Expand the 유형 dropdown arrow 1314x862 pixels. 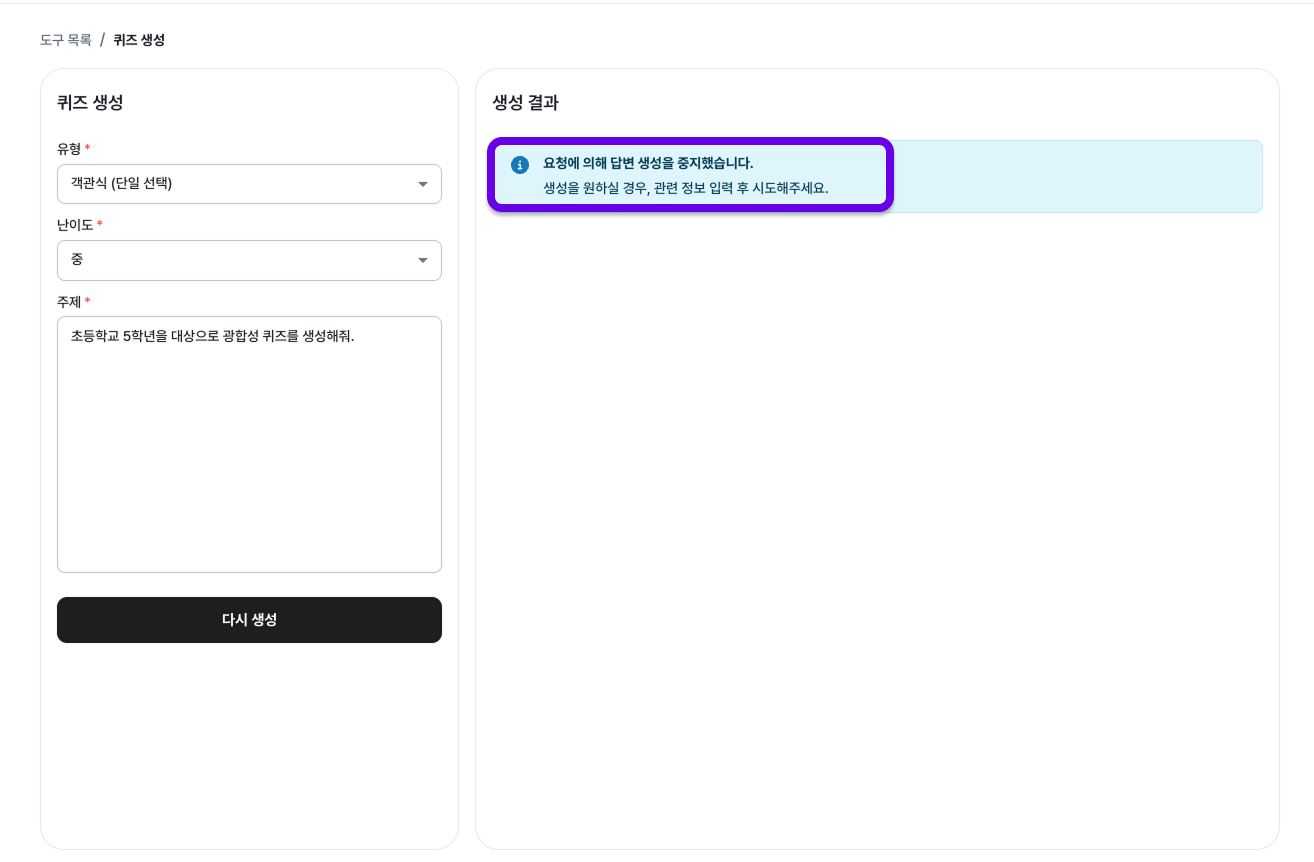[422, 184]
